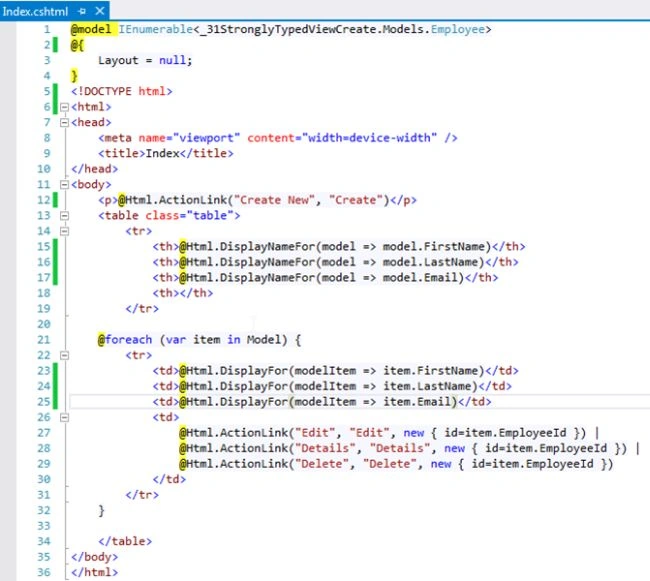The height and width of the screenshot is (581, 650).
Task: Click model.LastName in DisplayNameFor on line 16
Action: [x=430, y=262]
